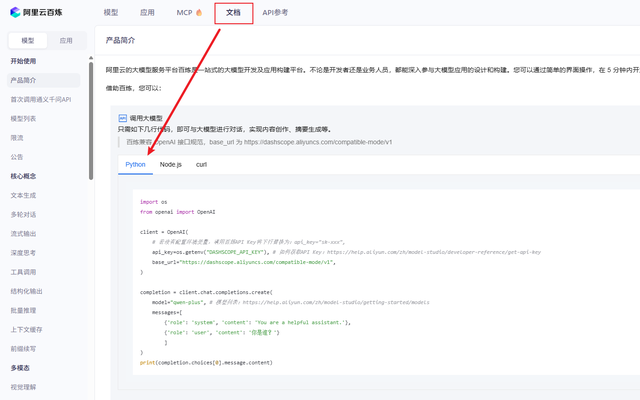640x400 pixels.
Task: Open 模型列表 in the sidebar
Action: point(23,119)
